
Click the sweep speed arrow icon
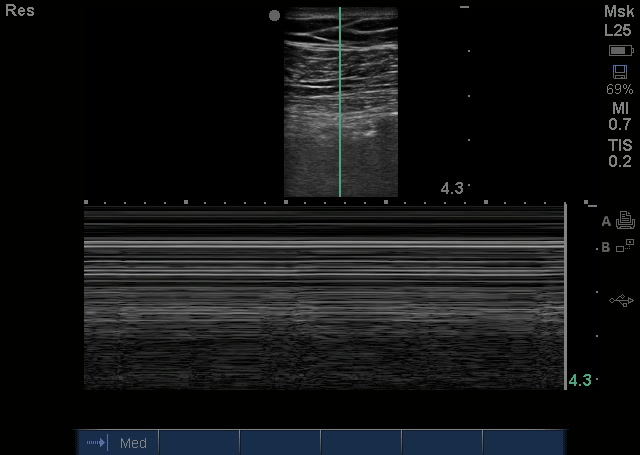pyautogui.click(x=97, y=442)
